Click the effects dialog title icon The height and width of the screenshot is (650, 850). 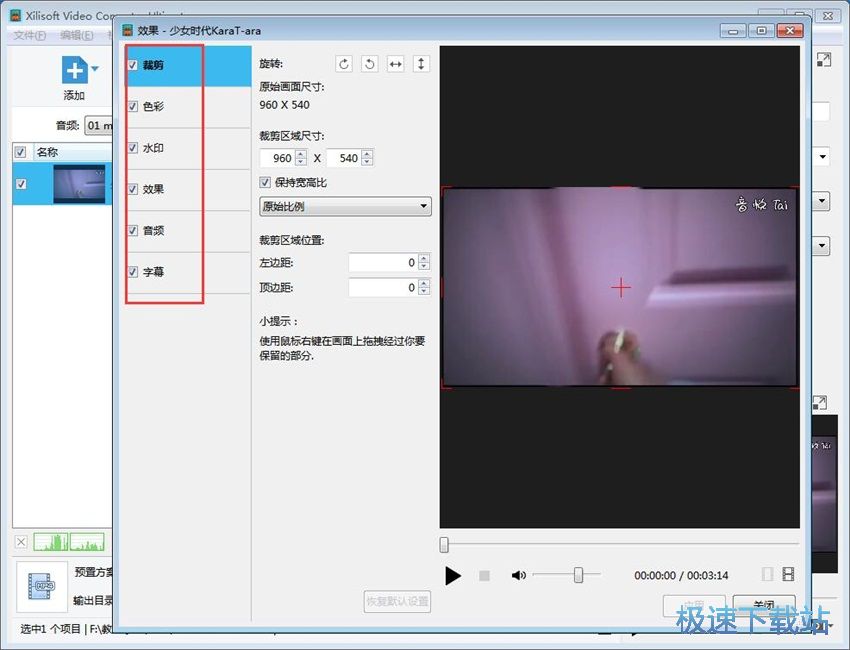tap(127, 30)
